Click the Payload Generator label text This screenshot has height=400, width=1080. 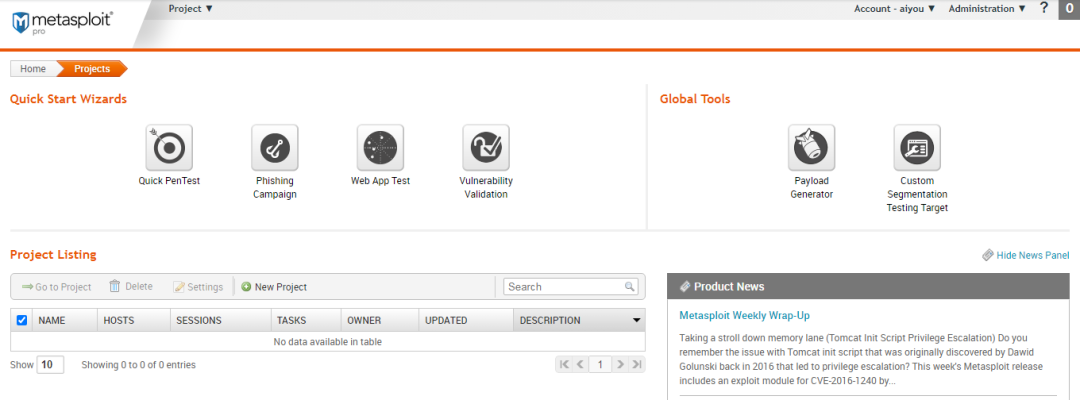(x=811, y=187)
